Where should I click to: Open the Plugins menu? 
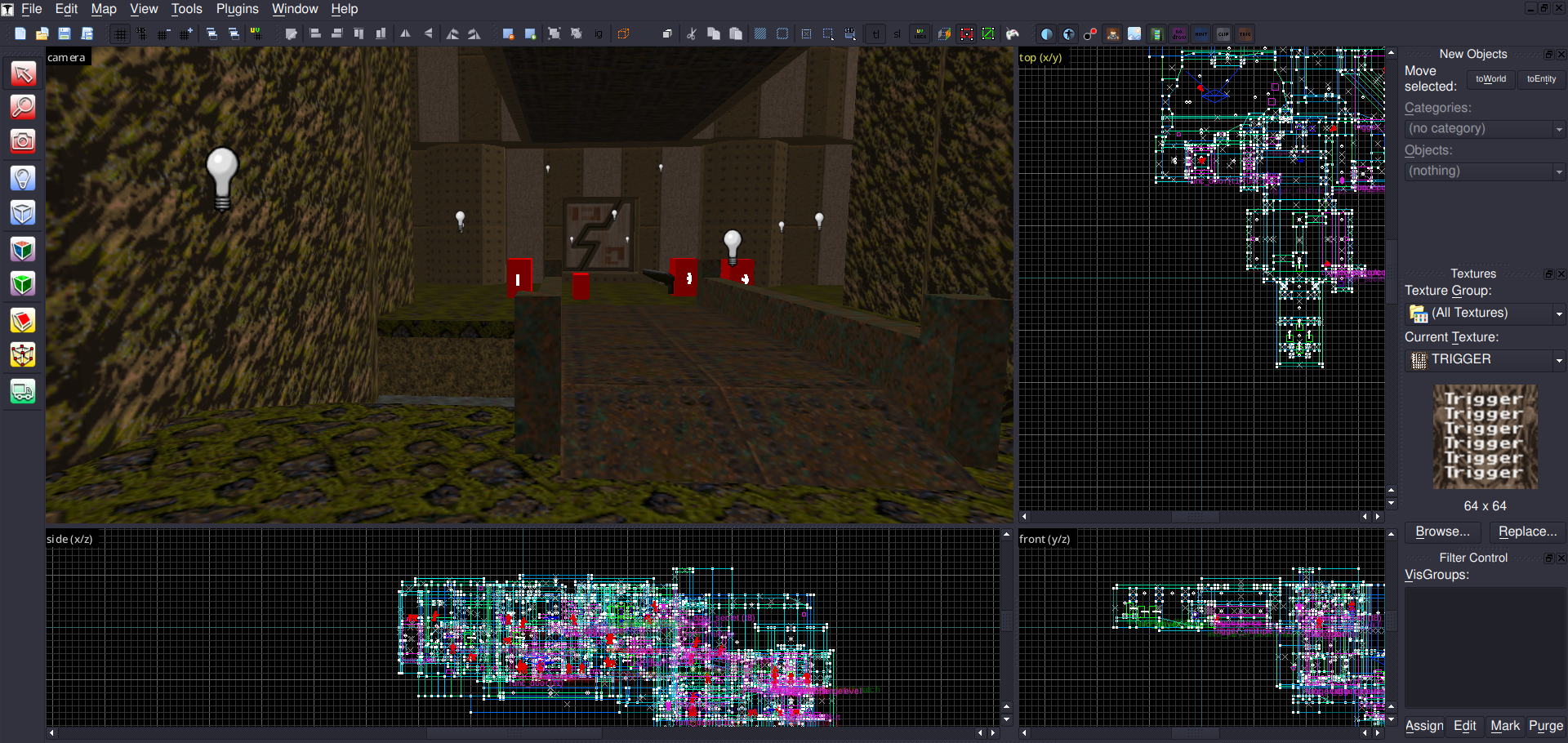click(237, 9)
